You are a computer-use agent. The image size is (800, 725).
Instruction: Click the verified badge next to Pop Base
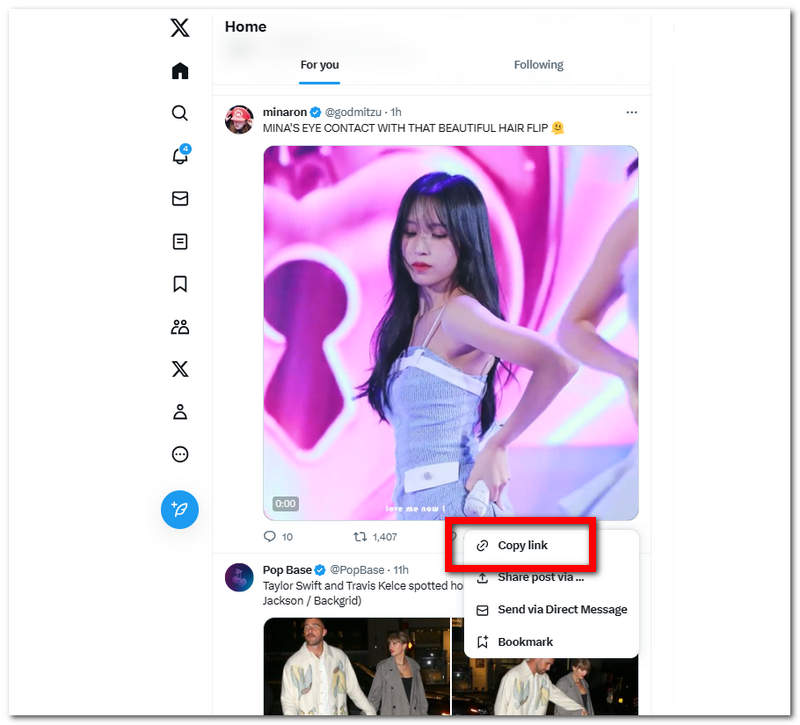[320, 570]
